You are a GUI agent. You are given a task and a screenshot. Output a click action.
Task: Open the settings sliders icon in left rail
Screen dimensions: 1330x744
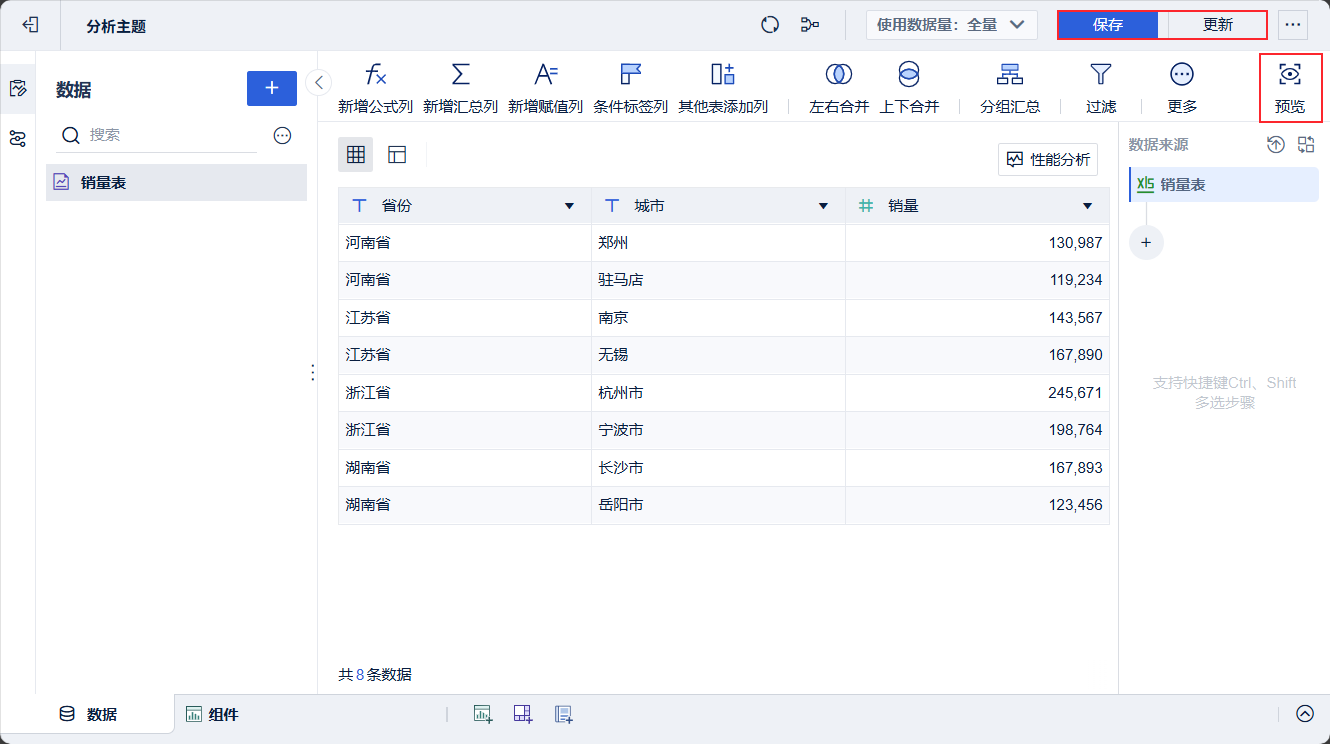17,139
